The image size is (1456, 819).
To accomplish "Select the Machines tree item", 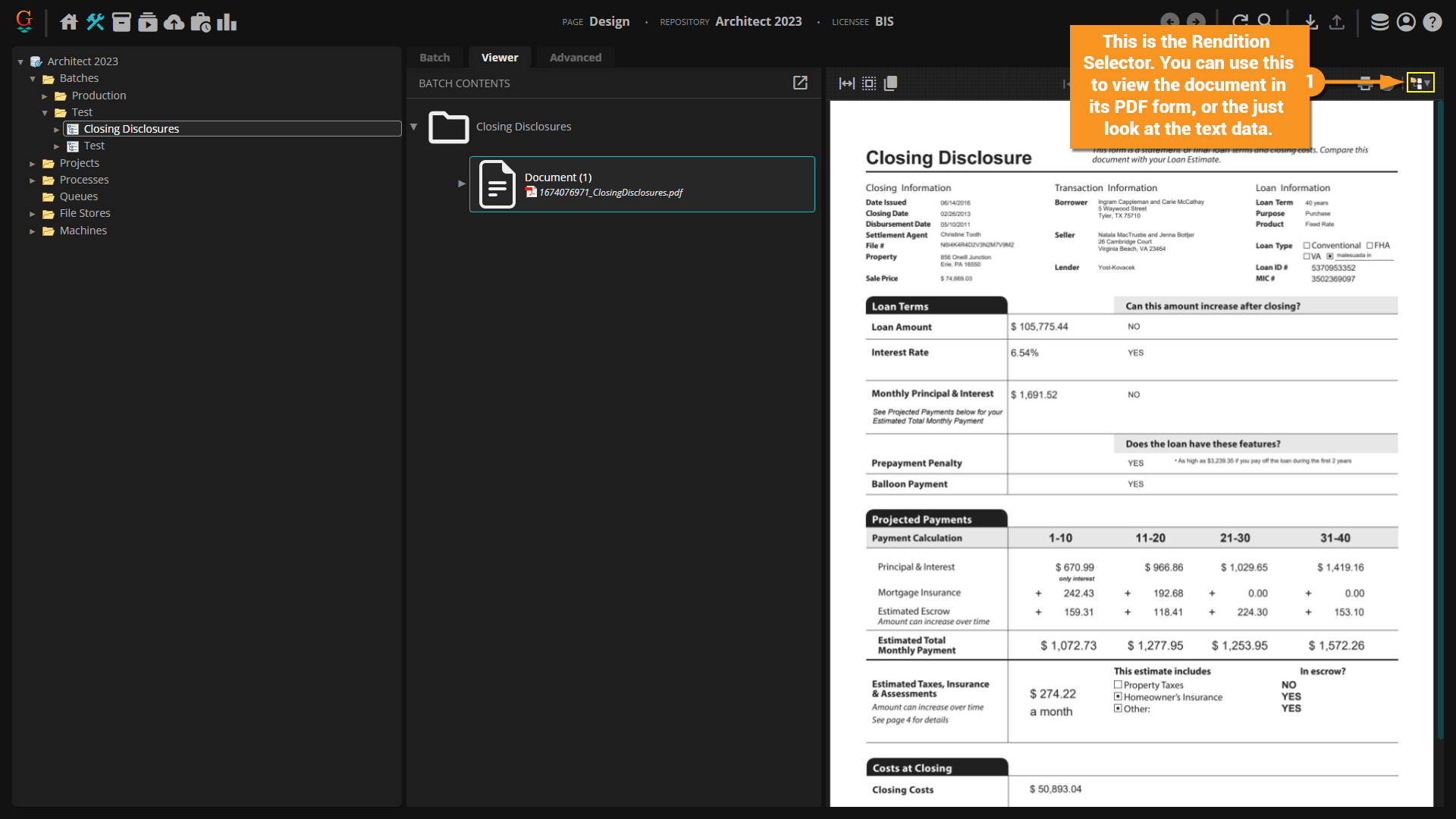I will [x=83, y=231].
